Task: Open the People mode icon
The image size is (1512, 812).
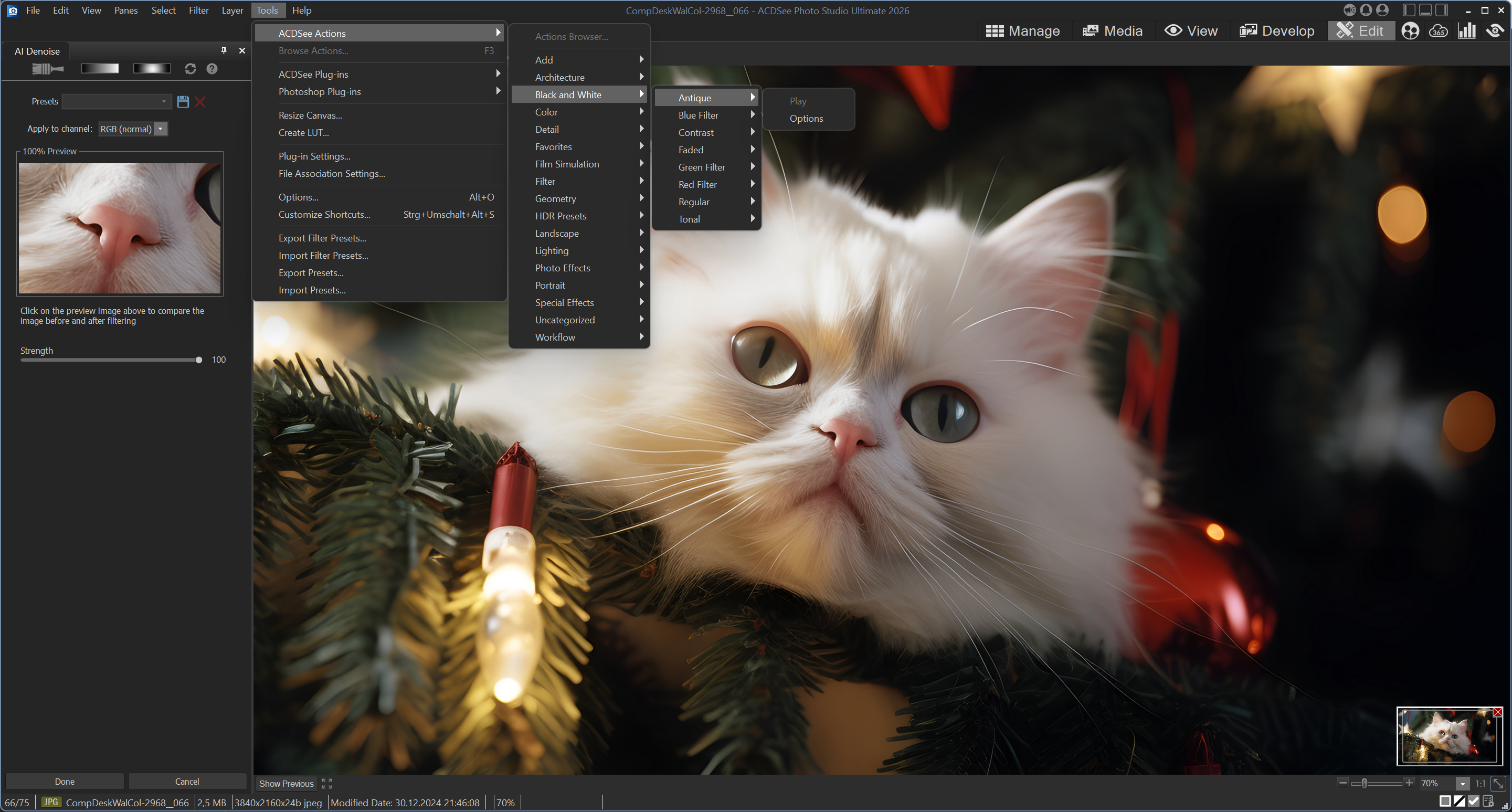Action: 1410,30
